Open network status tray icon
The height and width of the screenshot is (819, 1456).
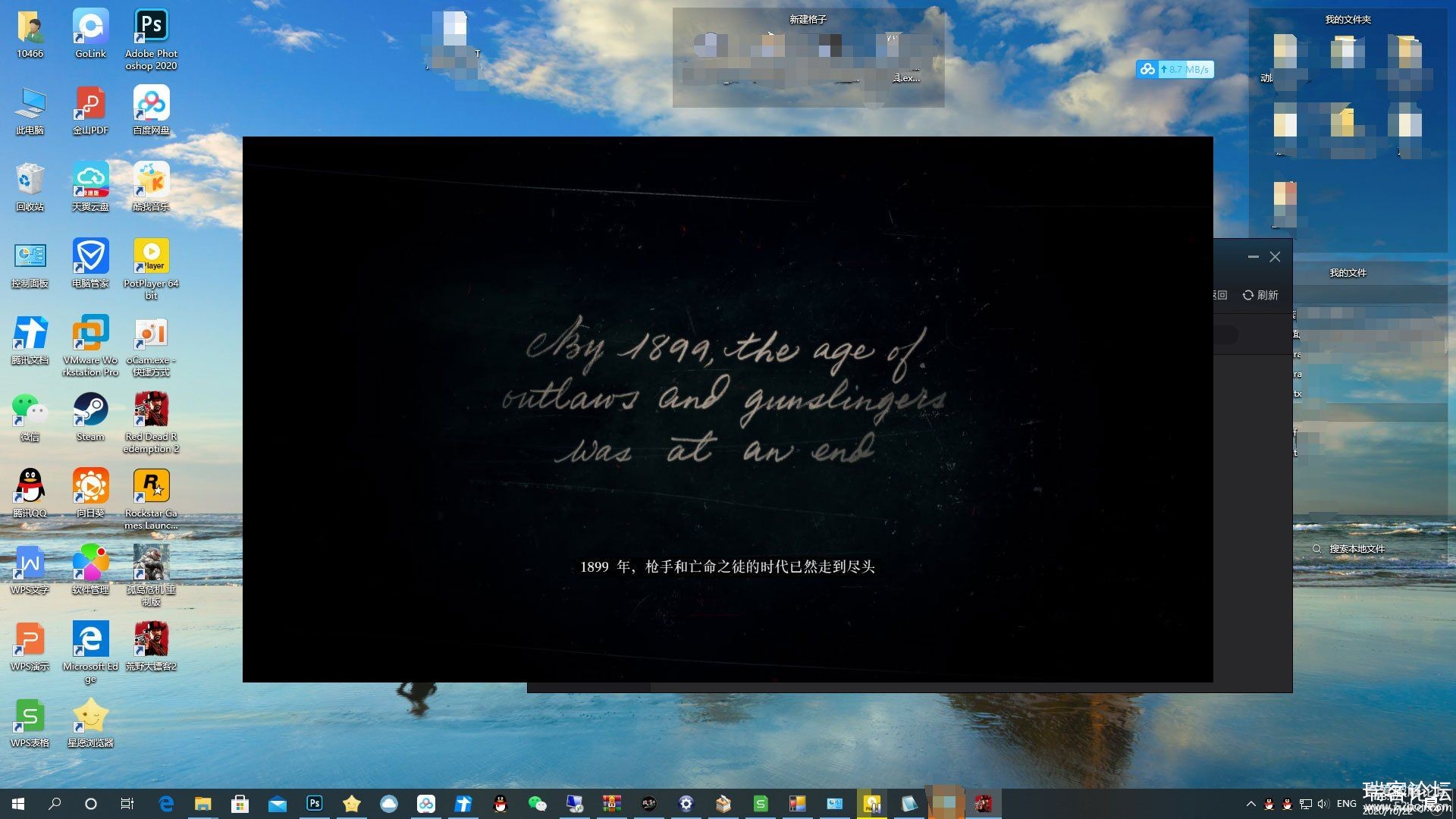(x=1305, y=804)
